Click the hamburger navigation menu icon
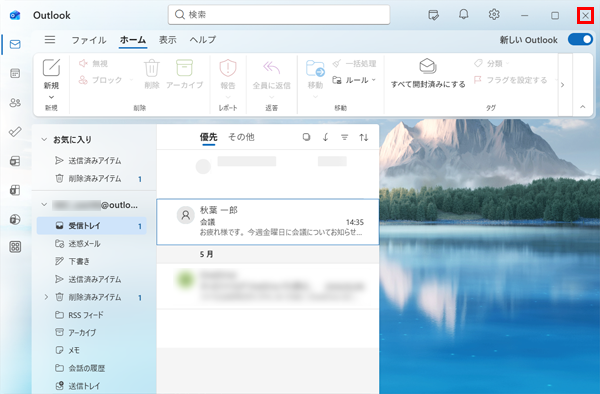 [x=50, y=40]
